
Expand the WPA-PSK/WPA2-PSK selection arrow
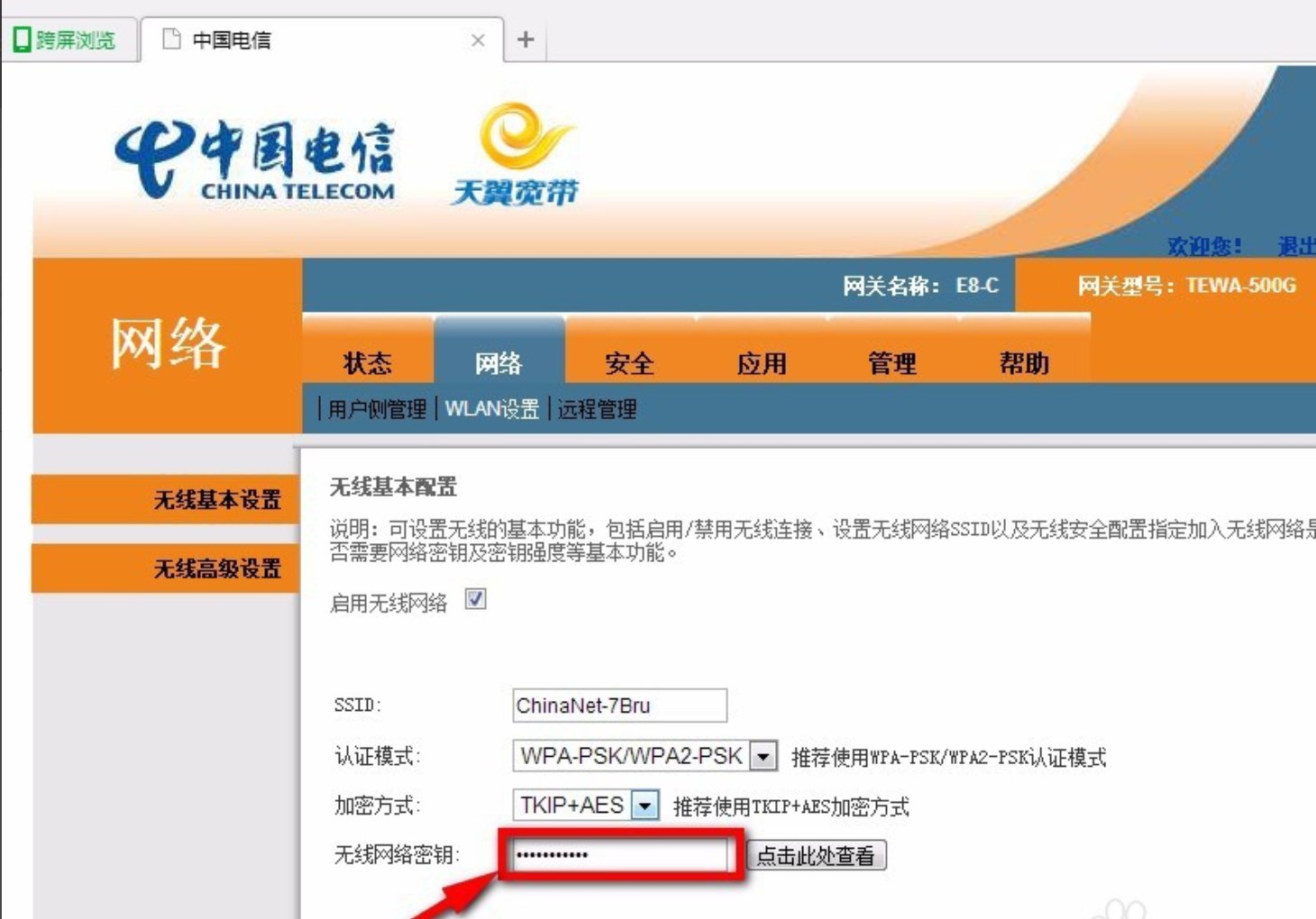click(763, 756)
